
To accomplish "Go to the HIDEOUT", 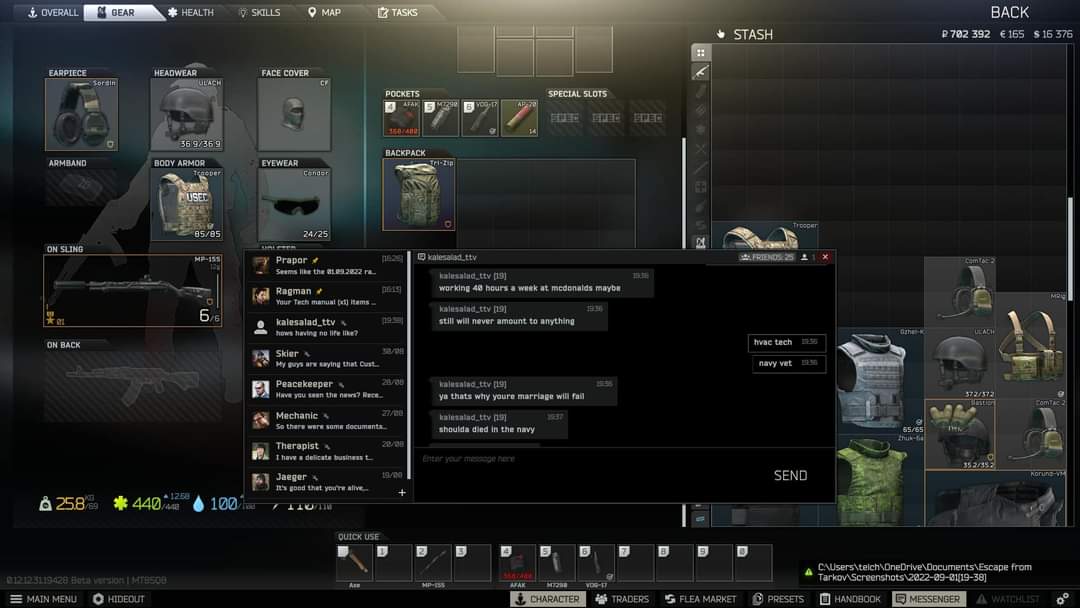I will point(118,599).
